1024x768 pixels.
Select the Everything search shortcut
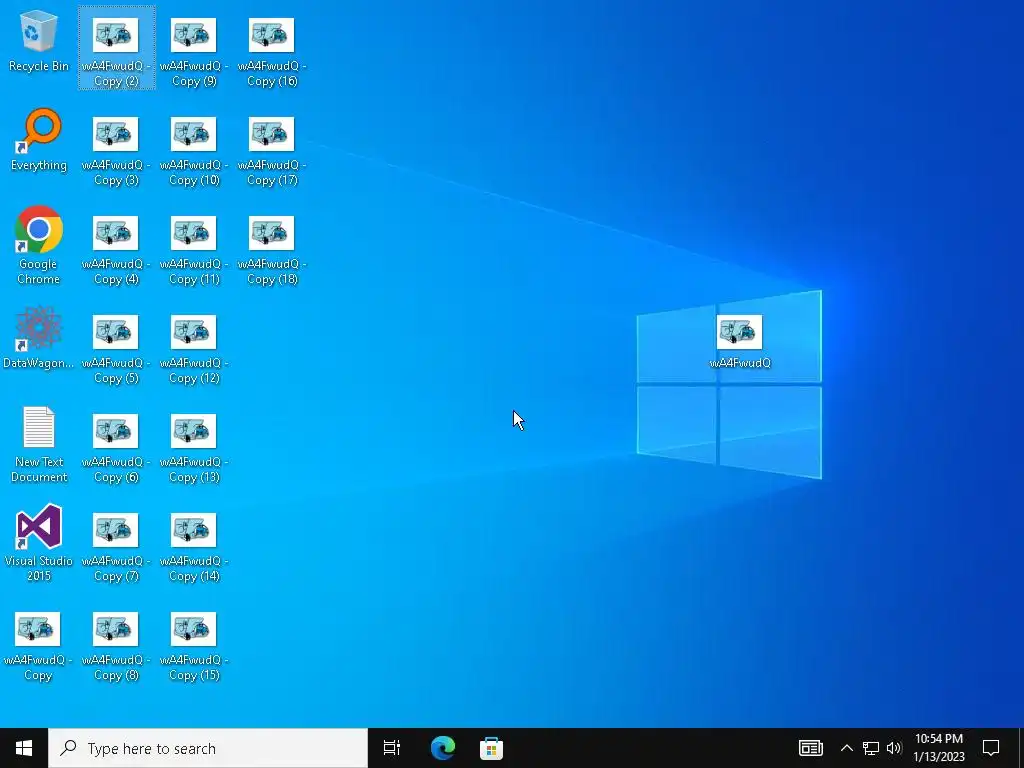[39, 140]
